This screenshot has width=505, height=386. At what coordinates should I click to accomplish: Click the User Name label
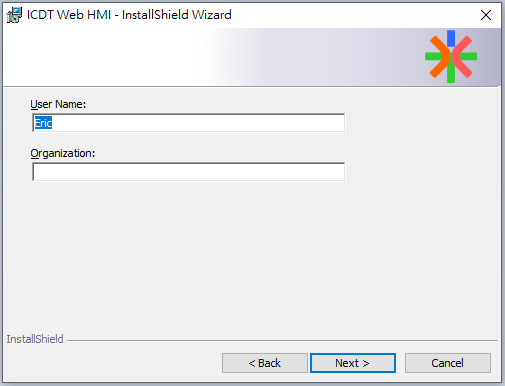[58, 104]
